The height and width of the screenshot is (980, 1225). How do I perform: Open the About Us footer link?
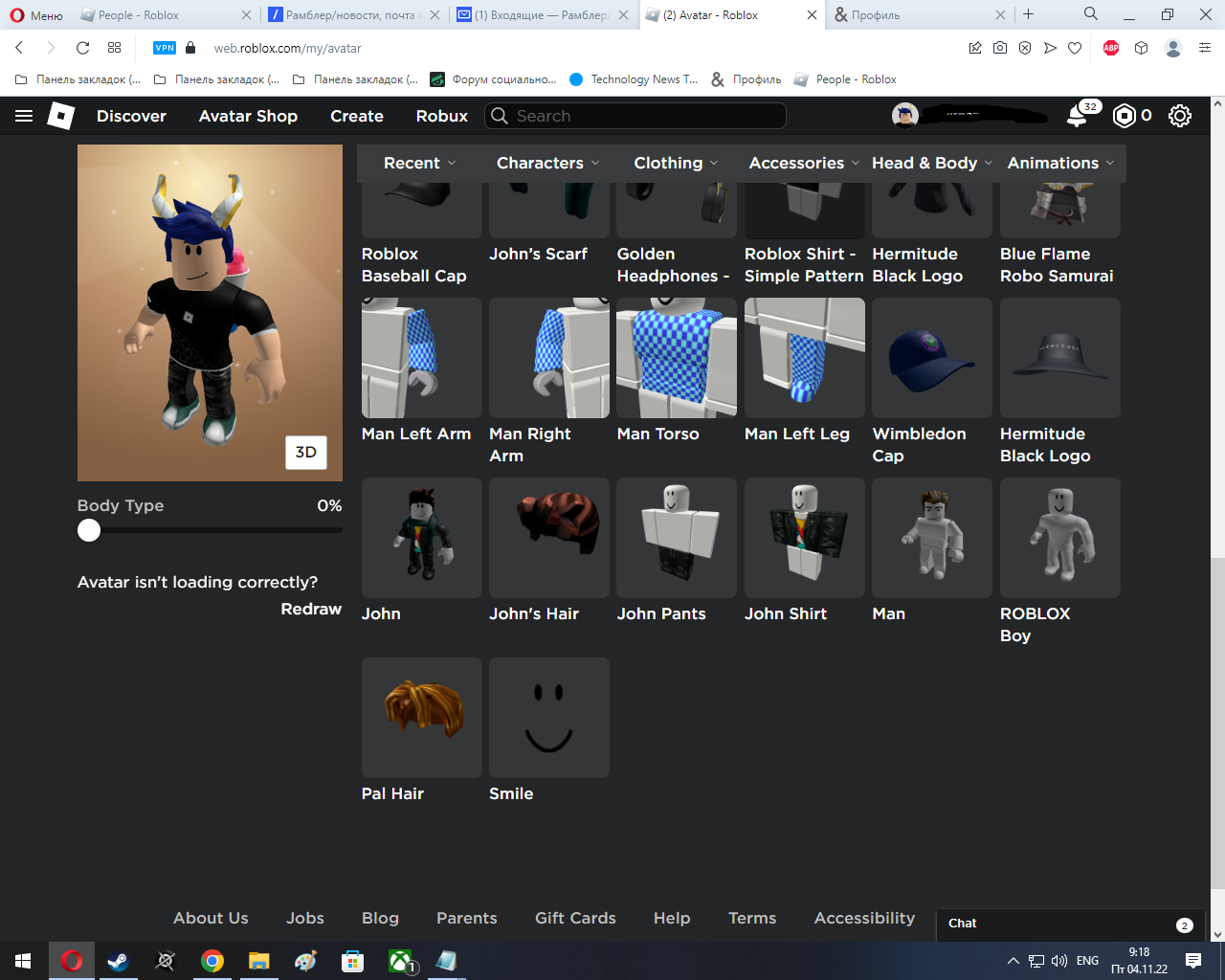tap(211, 918)
